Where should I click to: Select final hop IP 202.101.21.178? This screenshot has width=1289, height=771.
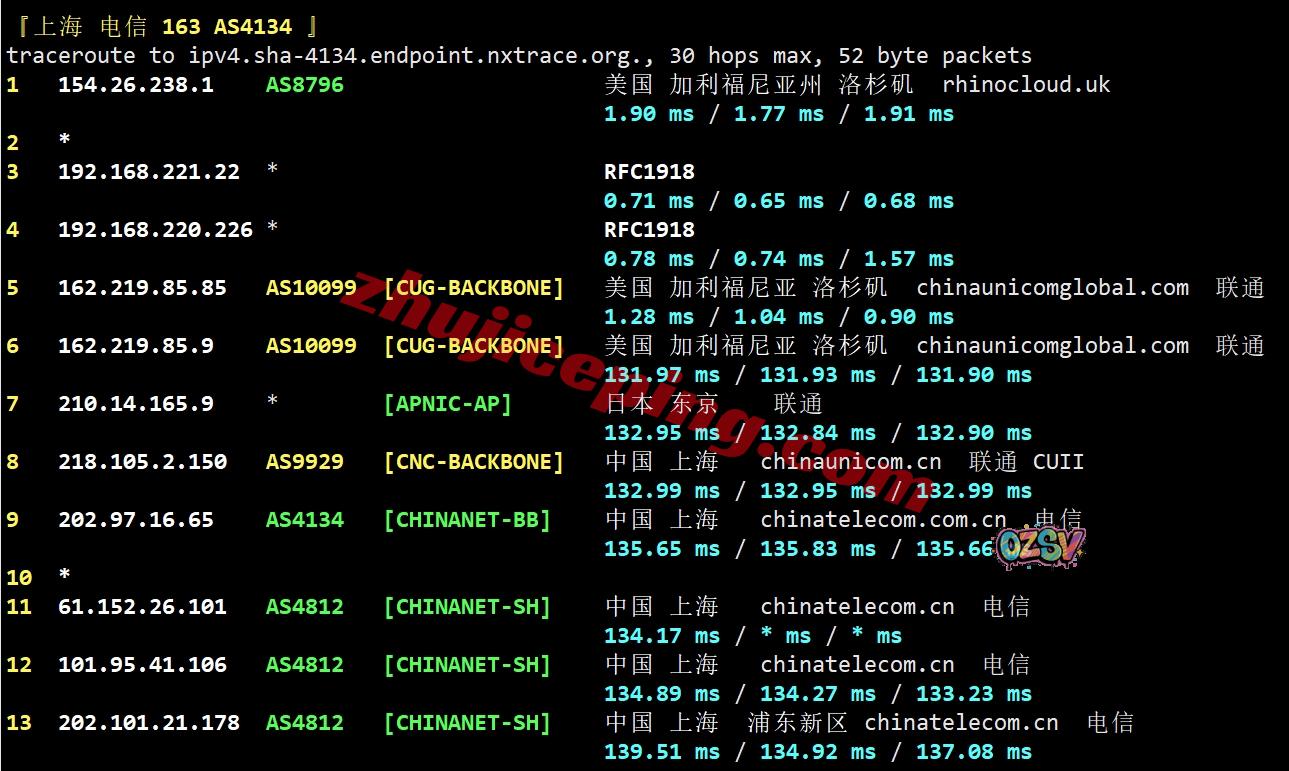tap(148, 723)
